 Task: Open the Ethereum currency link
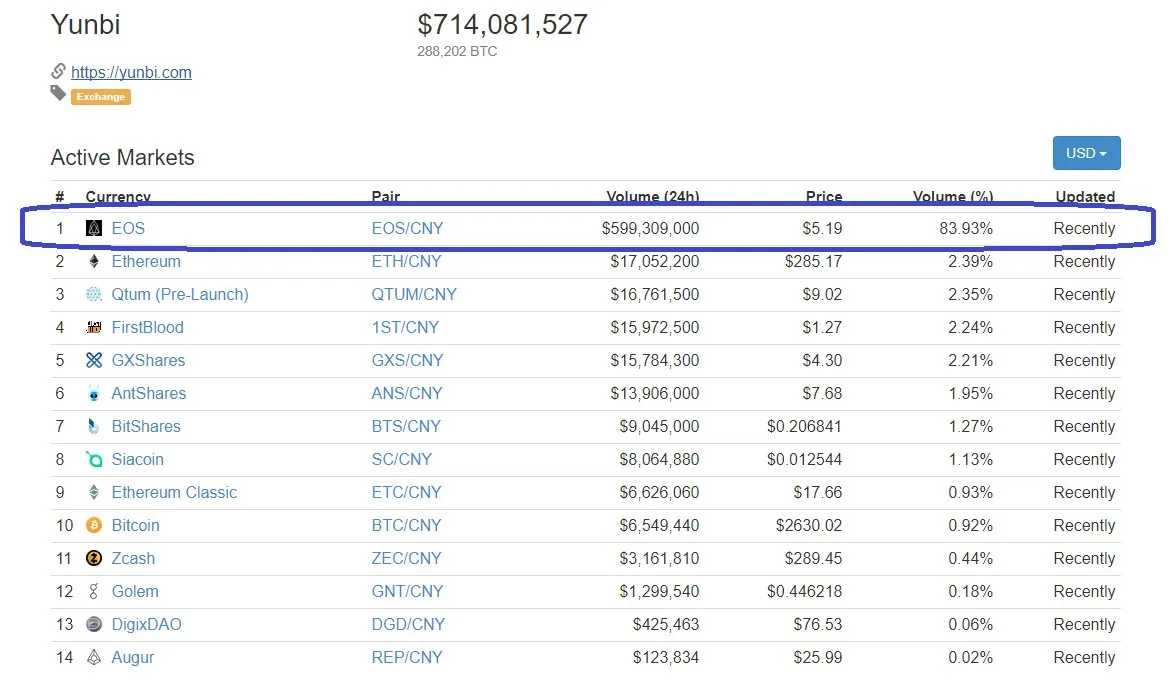[146, 261]
